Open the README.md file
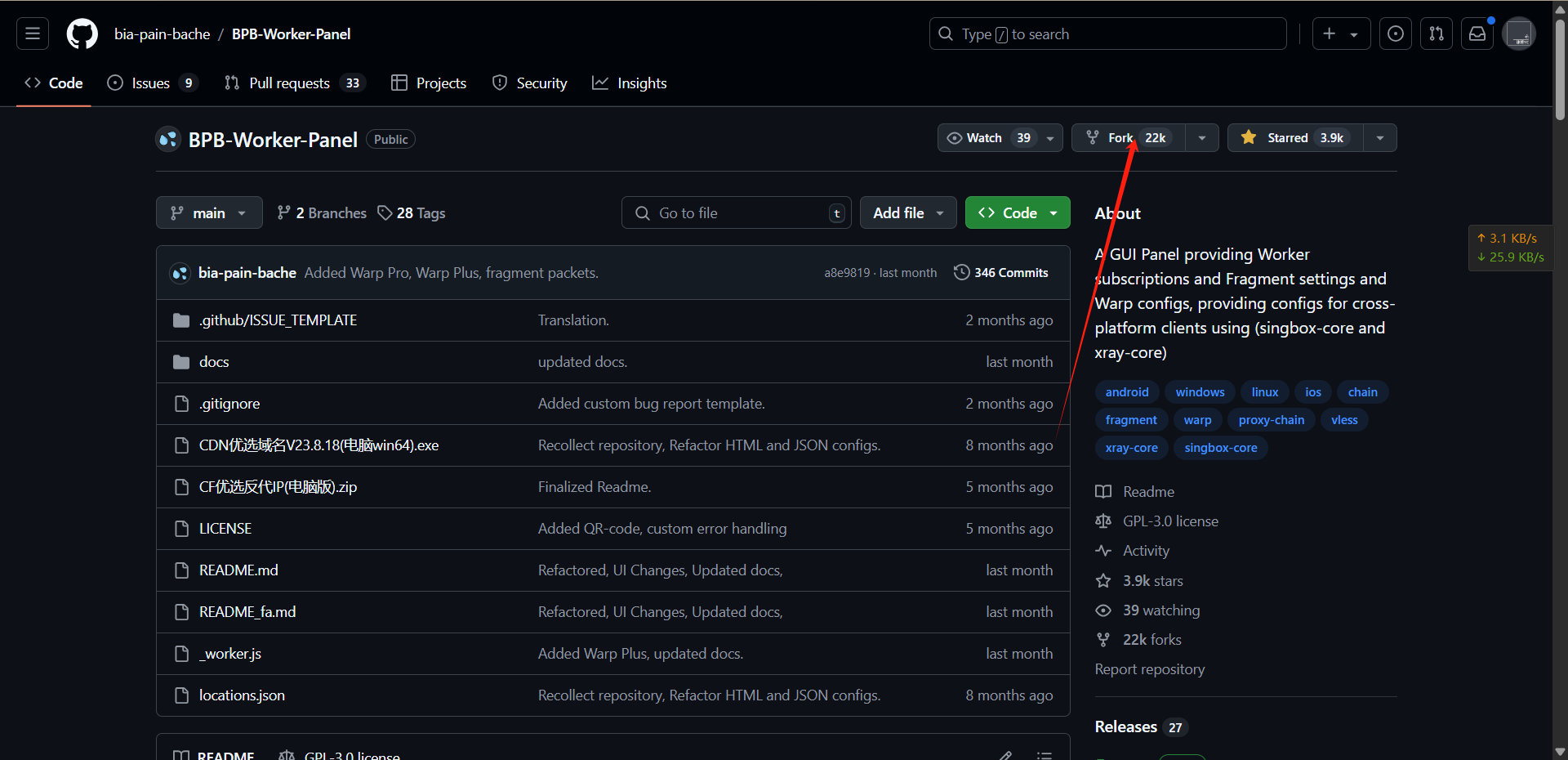The image size is (1568, 760). tap(238, 570)
